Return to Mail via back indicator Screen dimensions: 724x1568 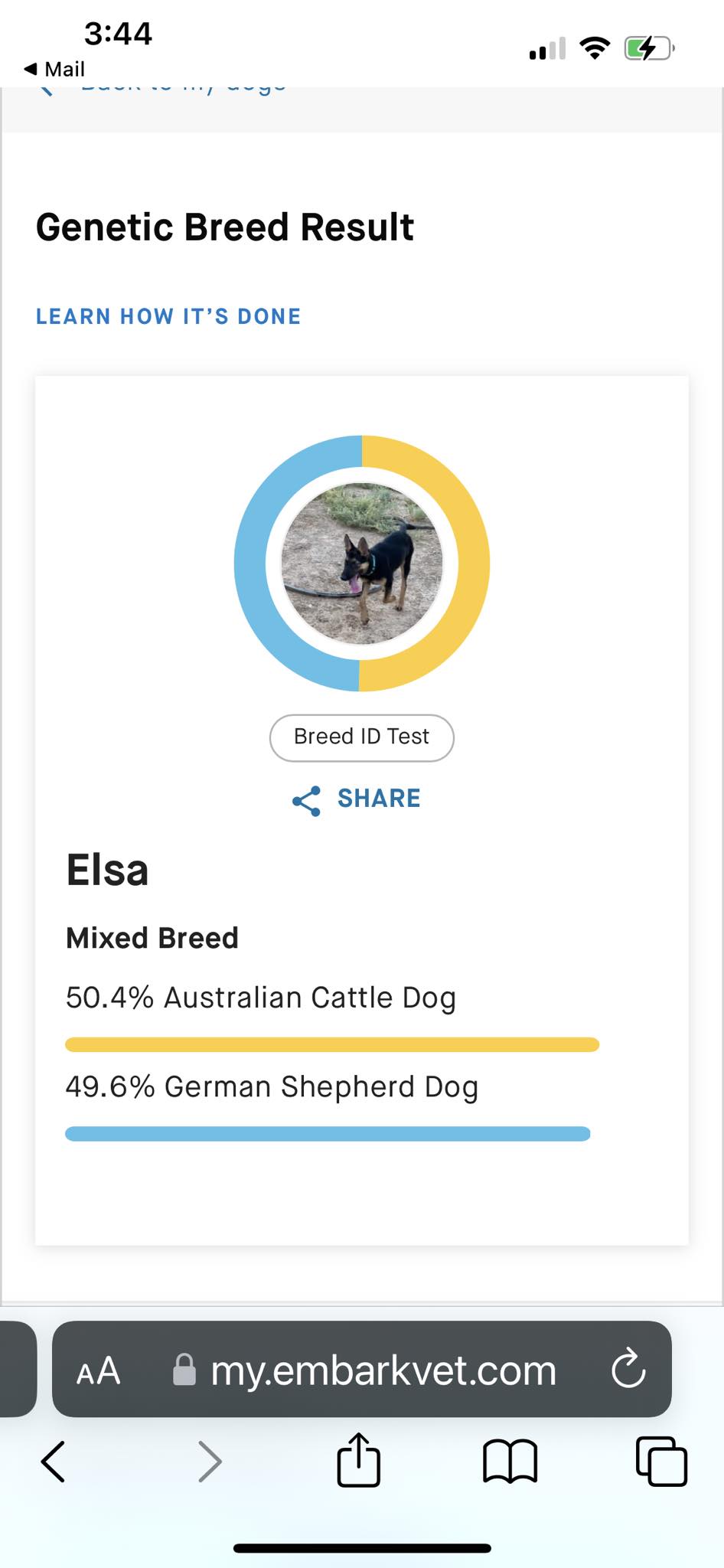(54, 69)
